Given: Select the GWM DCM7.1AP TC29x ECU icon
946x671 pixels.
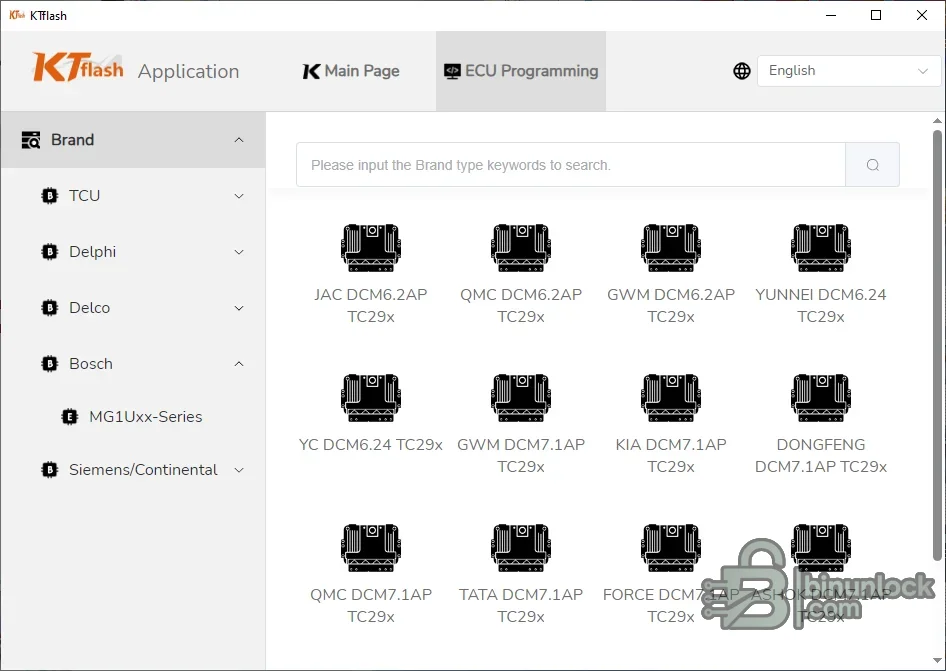Looking at the screenshot, I should point(521,398).
